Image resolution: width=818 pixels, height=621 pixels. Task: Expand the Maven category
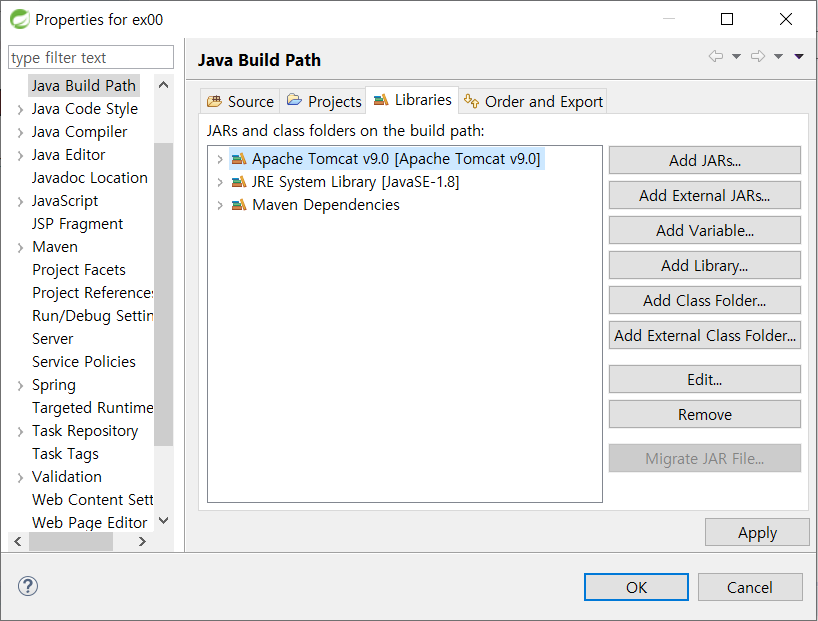pos(20,247)
